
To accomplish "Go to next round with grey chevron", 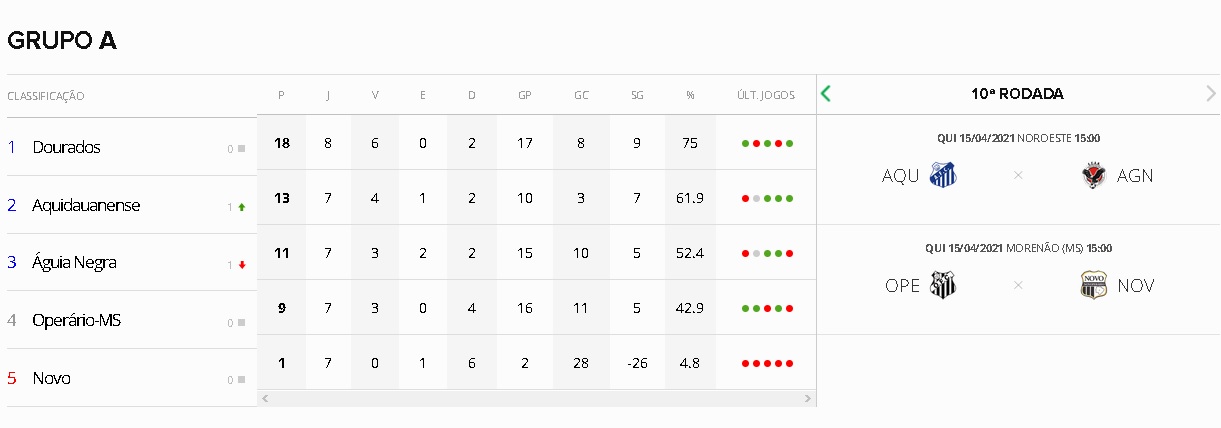I will (x=1211, y=94).
